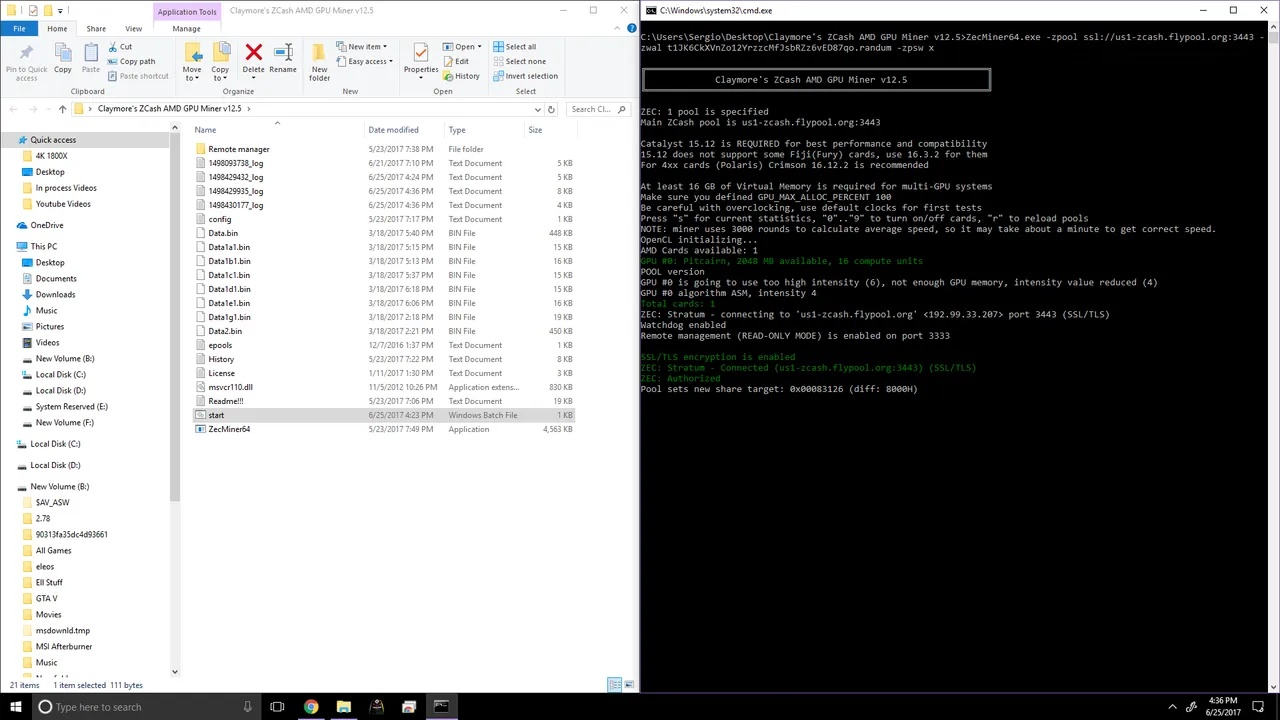Sort files by Size column header
The width and height of the screenshot is (1280, 720).
tap(535, 130)
